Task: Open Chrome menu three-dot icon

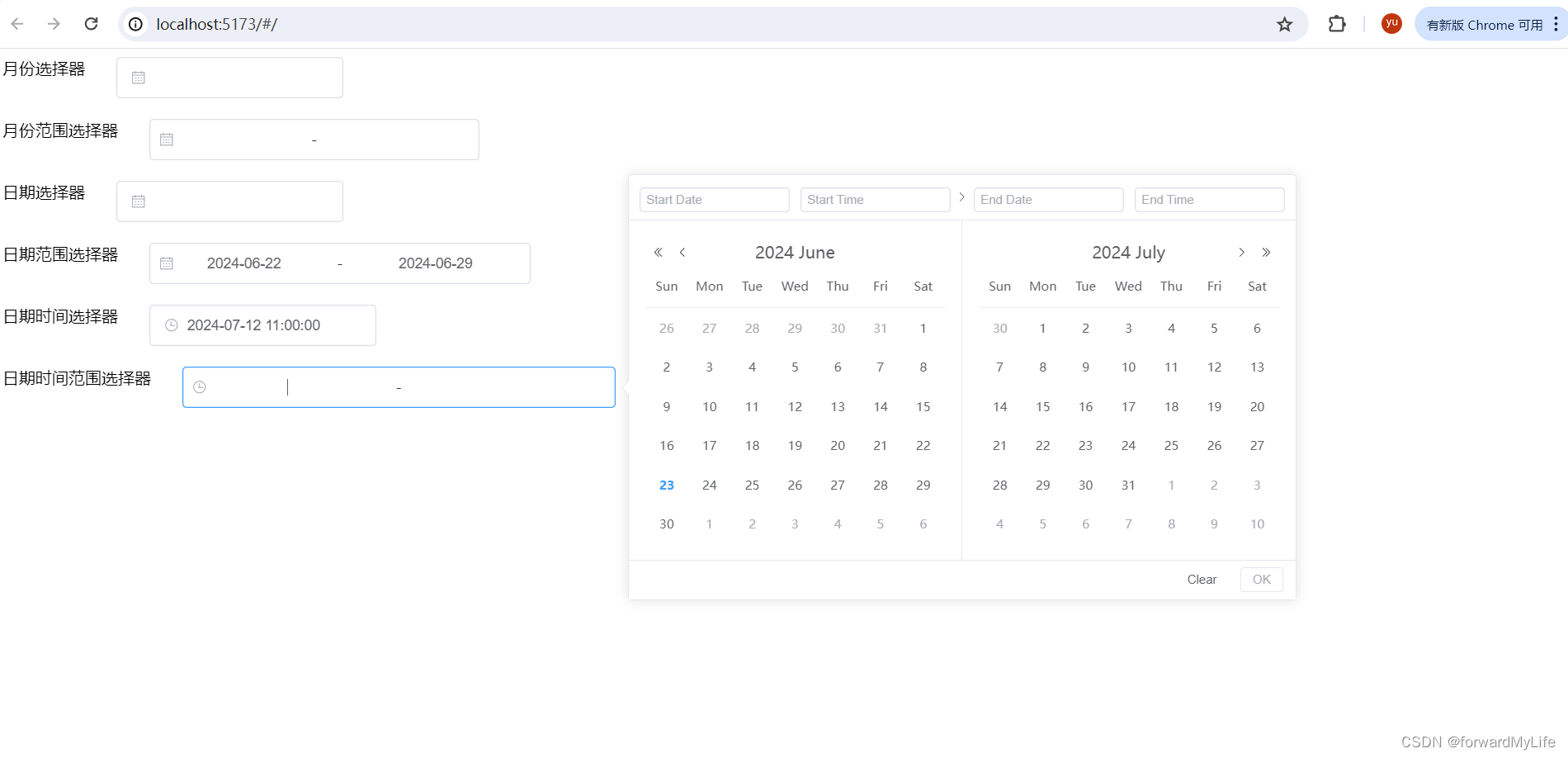Action: (x=1556, y=24)
